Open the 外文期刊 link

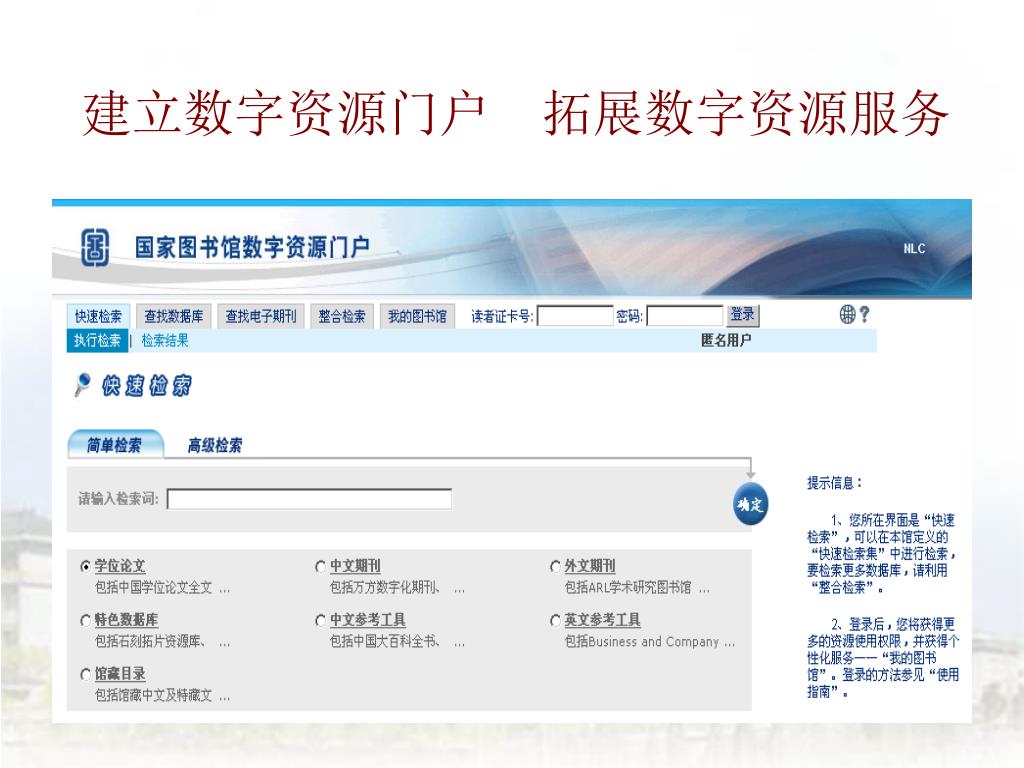pos(590,566)
